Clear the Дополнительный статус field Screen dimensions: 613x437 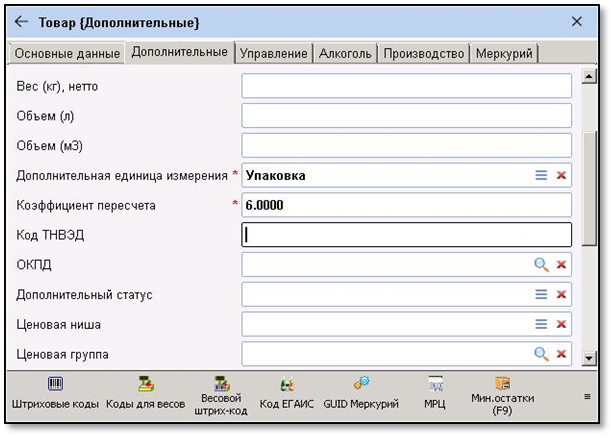coord(561,294)
